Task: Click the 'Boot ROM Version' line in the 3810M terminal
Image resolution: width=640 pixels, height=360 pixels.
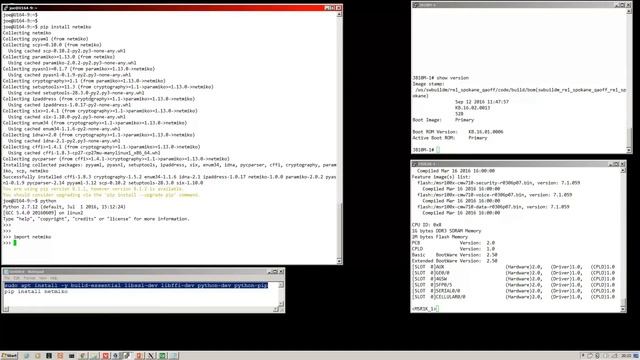Action: (x=458, y=132)
